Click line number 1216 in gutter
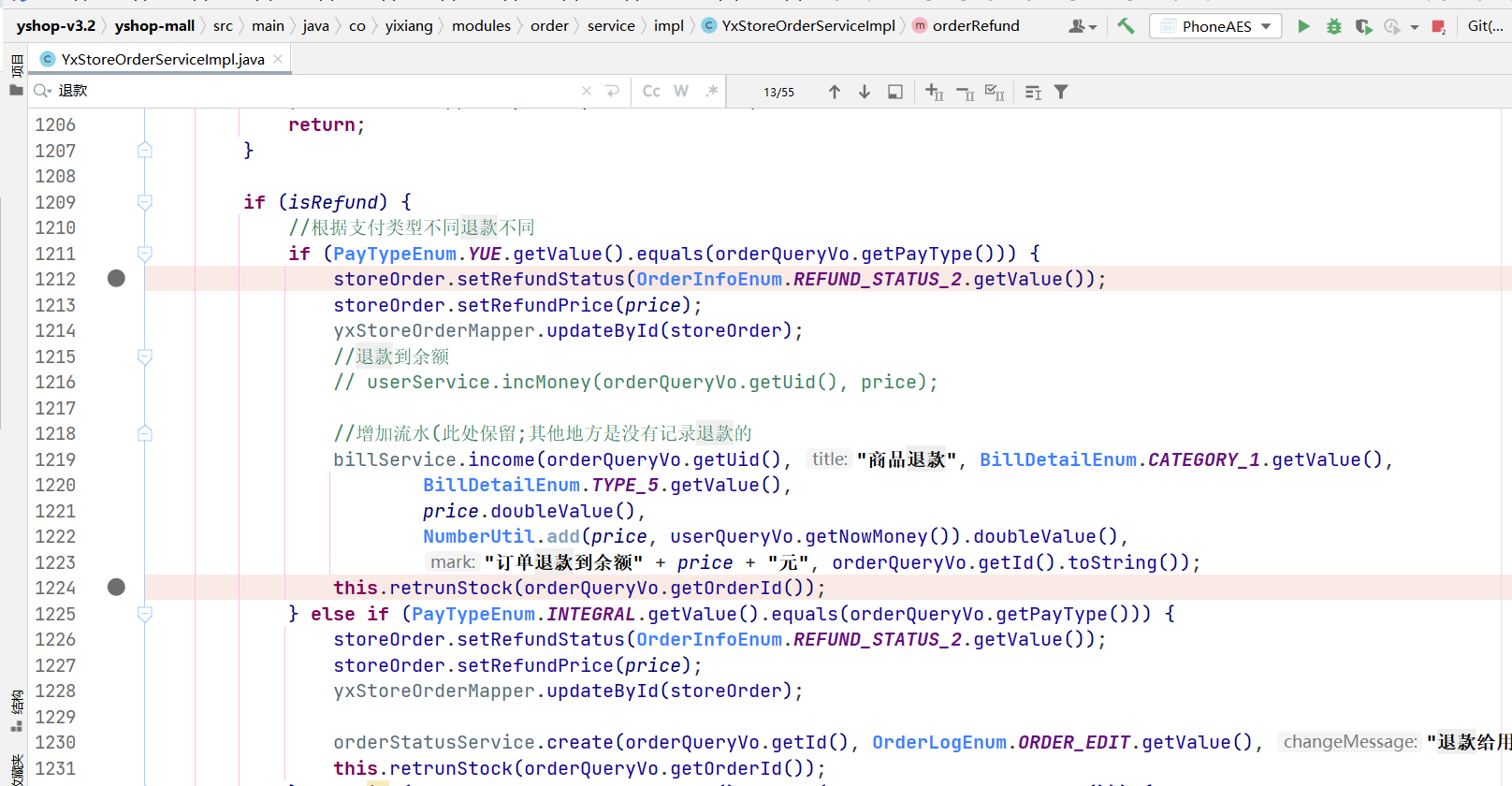The width and height of the screenshot is (1512, 786). (x=55, y=382)
